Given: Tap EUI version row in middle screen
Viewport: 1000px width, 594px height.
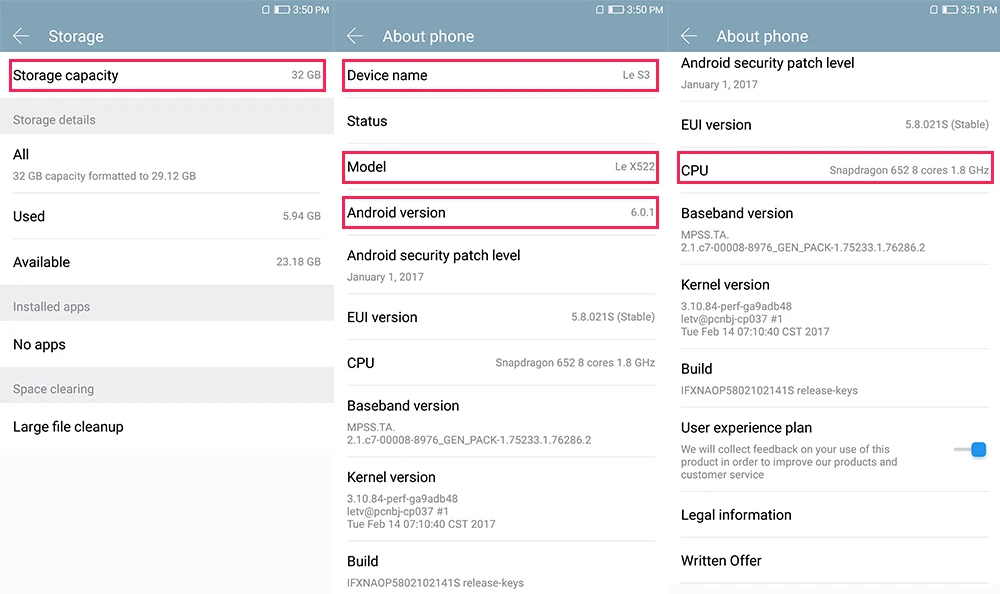Looking at the screenshot, I should (x=501, y=317).
